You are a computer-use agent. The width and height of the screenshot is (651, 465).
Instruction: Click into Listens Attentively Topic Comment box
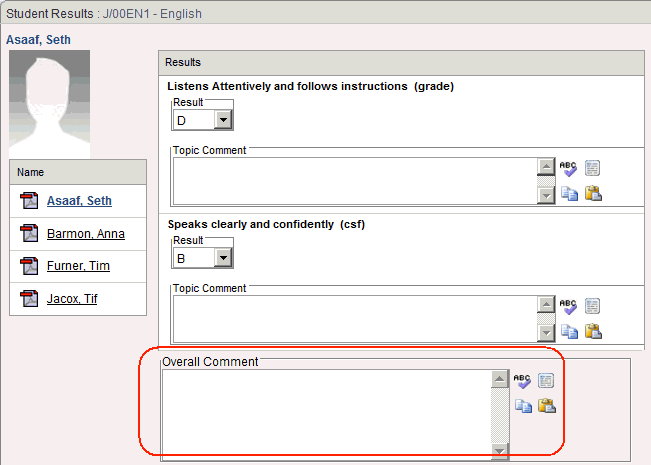tap(355, 181)
